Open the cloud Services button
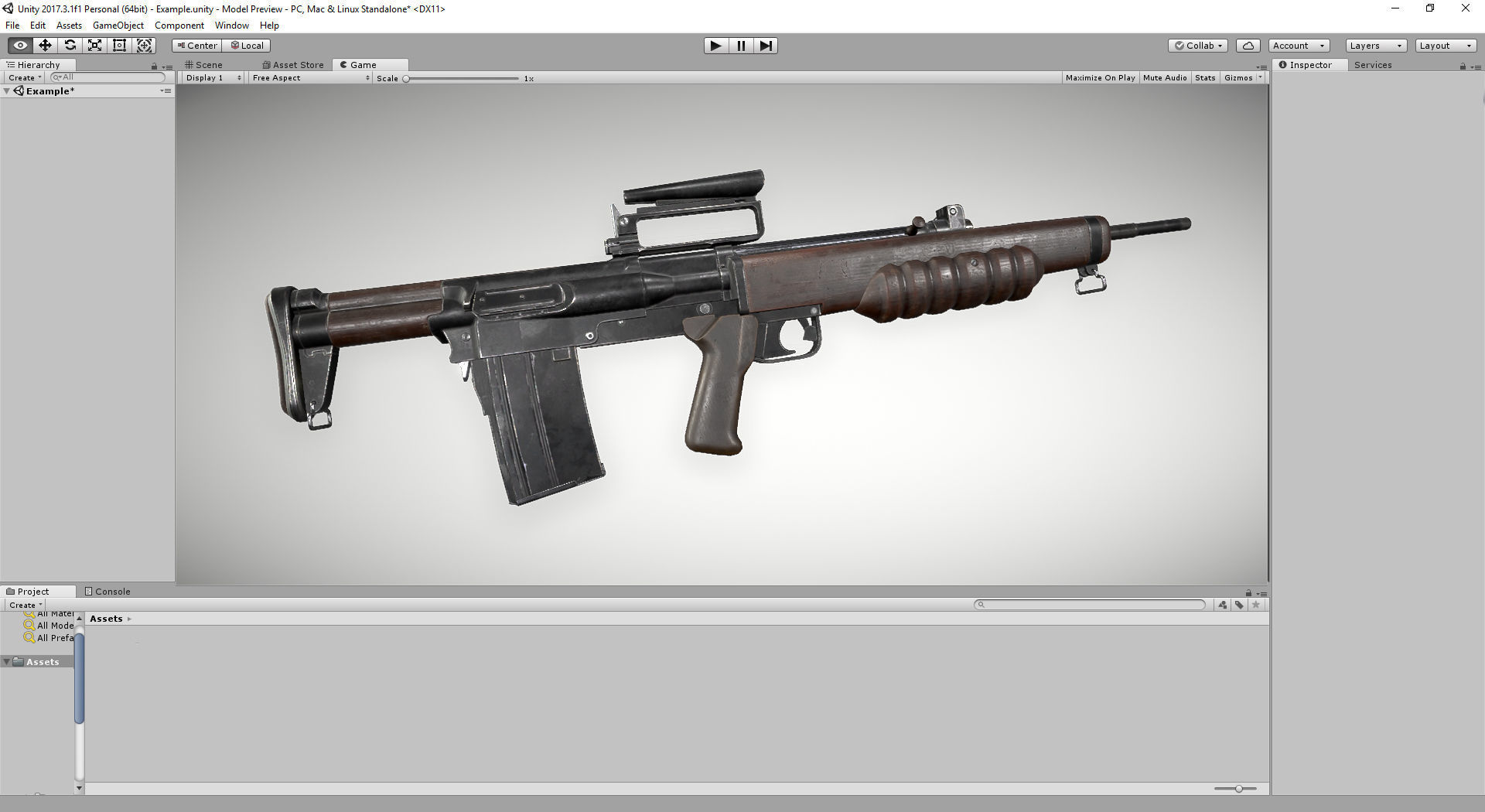This screenshot has height=812, width=1485. tap(1248, 46)
